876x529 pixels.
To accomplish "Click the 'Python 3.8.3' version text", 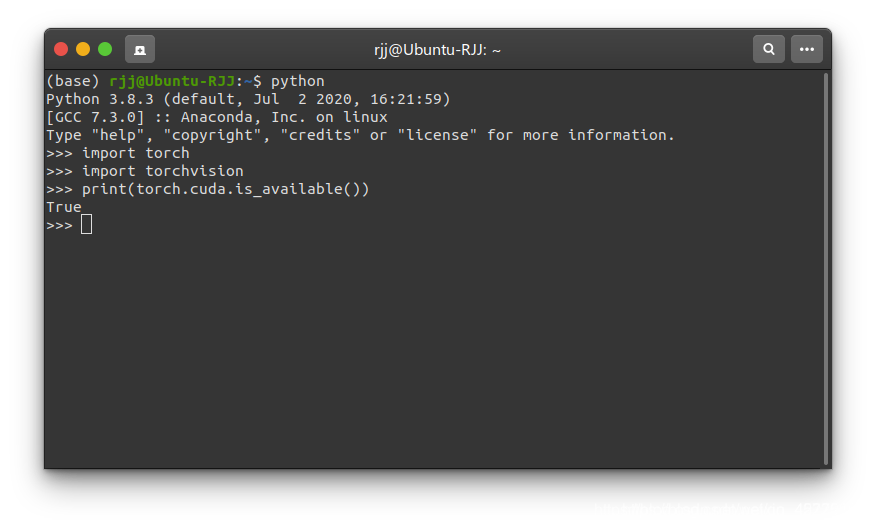I will [100, 99].
